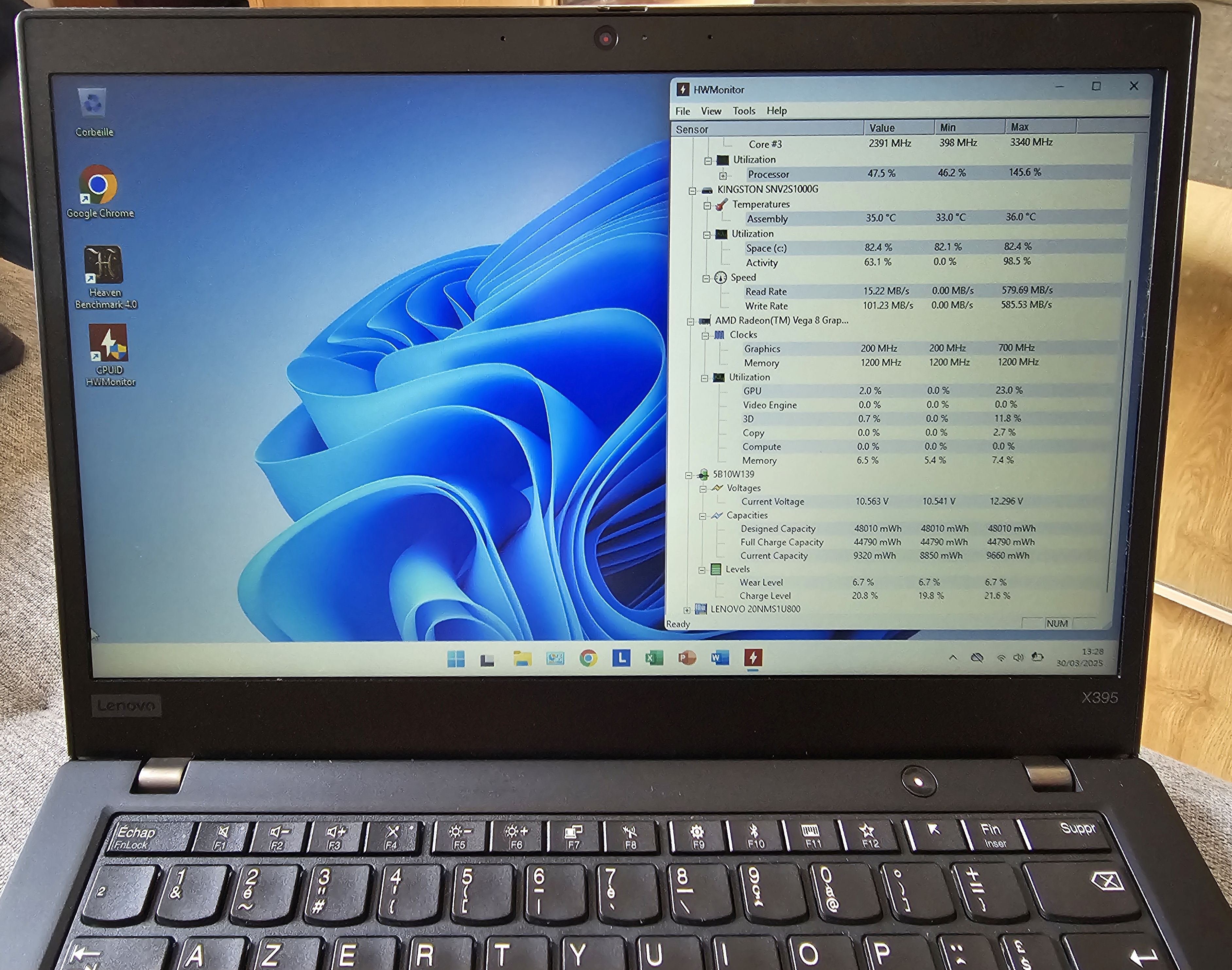Open the Tools menu

[744, 111]
